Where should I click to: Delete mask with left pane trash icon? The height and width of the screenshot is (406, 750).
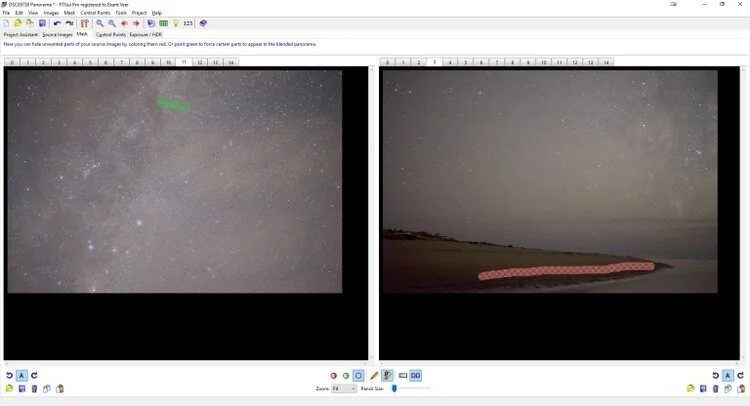(34, 389)
